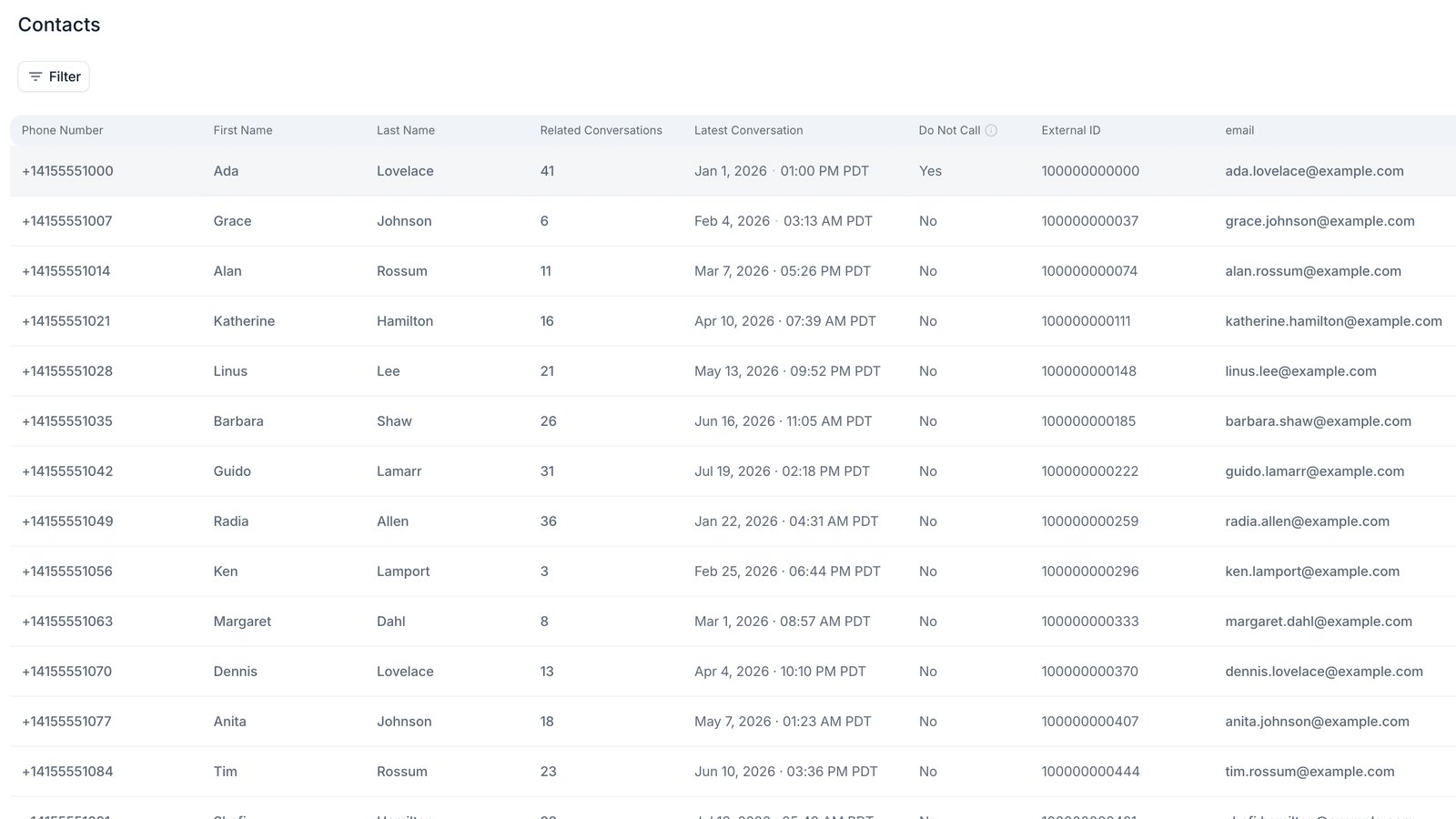
Task: Click the Related Conversations column header
Action: (x=602, y=130)
